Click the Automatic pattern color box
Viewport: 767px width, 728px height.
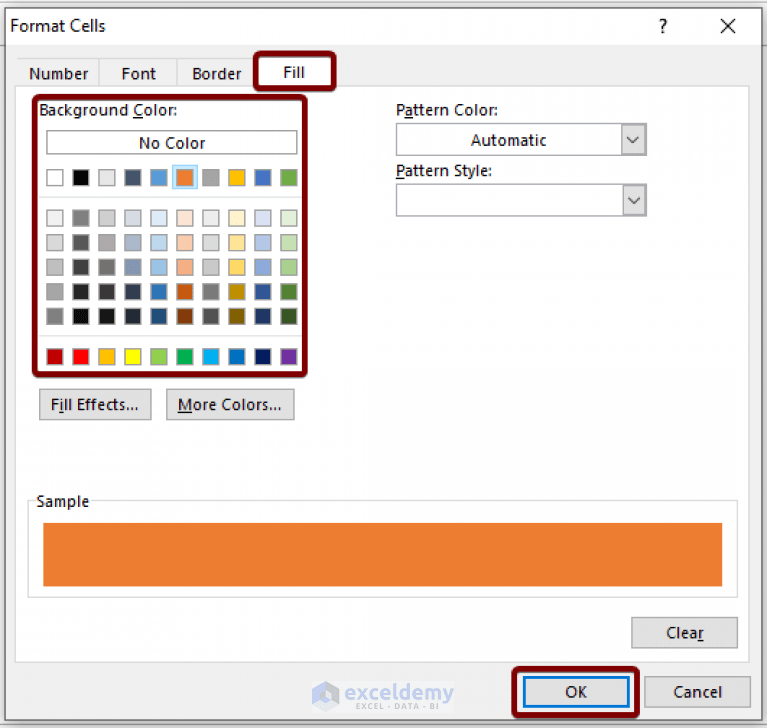(x=509, y=140)
